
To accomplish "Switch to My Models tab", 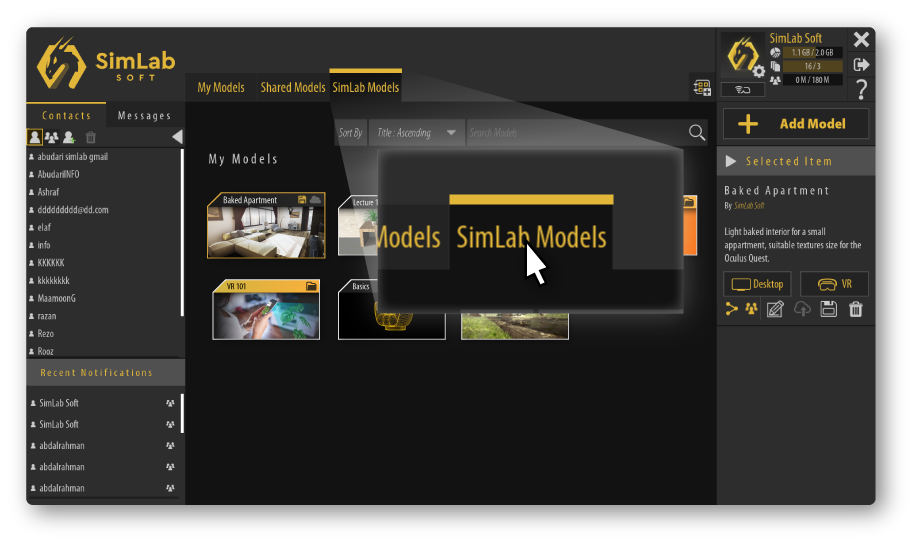I will point(221,87).
